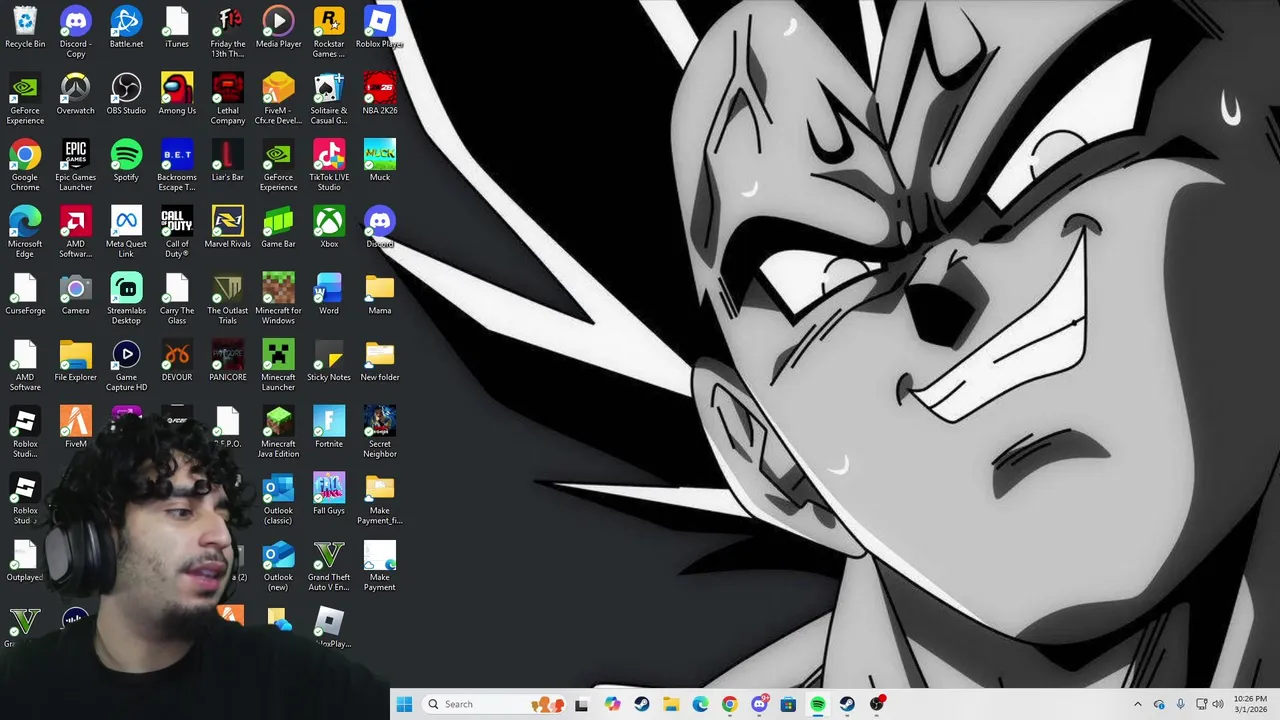Viewport: 1280px width, 720px height.
Task: Select the AMD Software red desktop icon
Action: point(75,233)
